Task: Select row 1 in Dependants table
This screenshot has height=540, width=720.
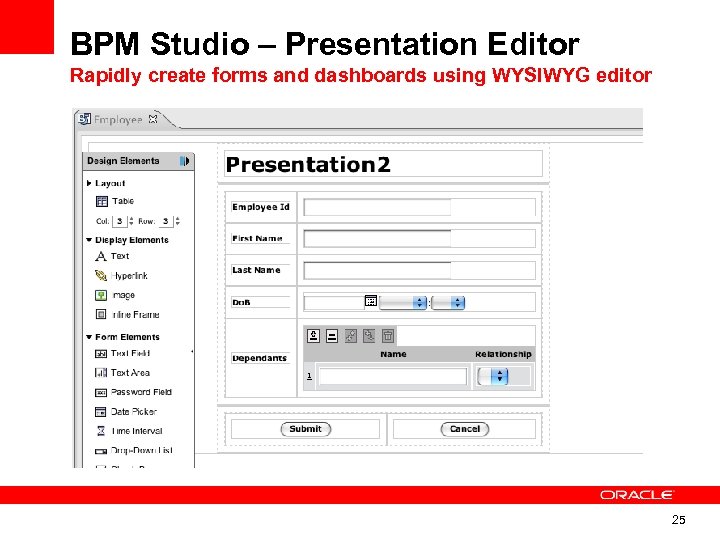Action: point(309,376)
